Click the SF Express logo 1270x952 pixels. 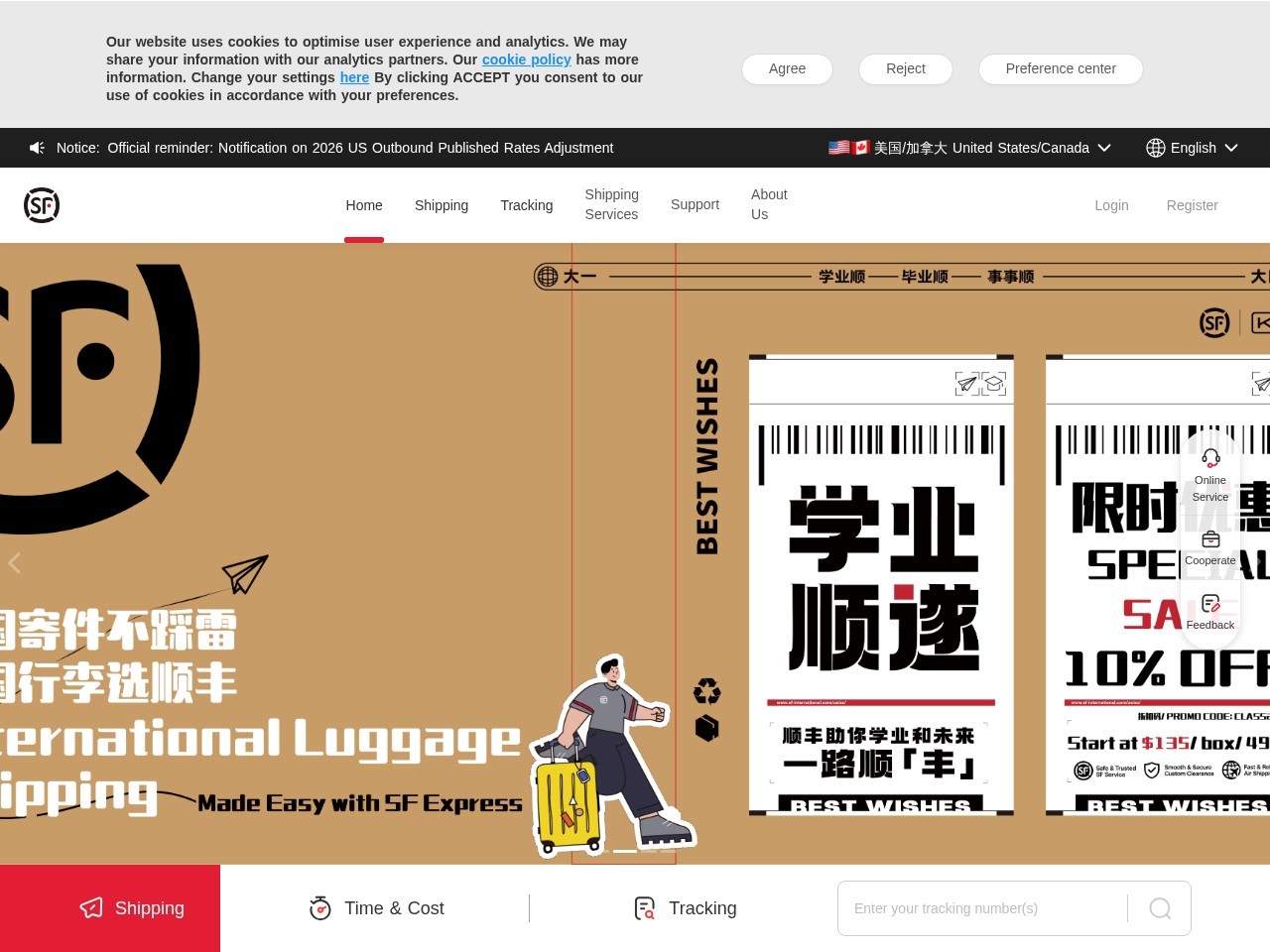coord(42,205)
